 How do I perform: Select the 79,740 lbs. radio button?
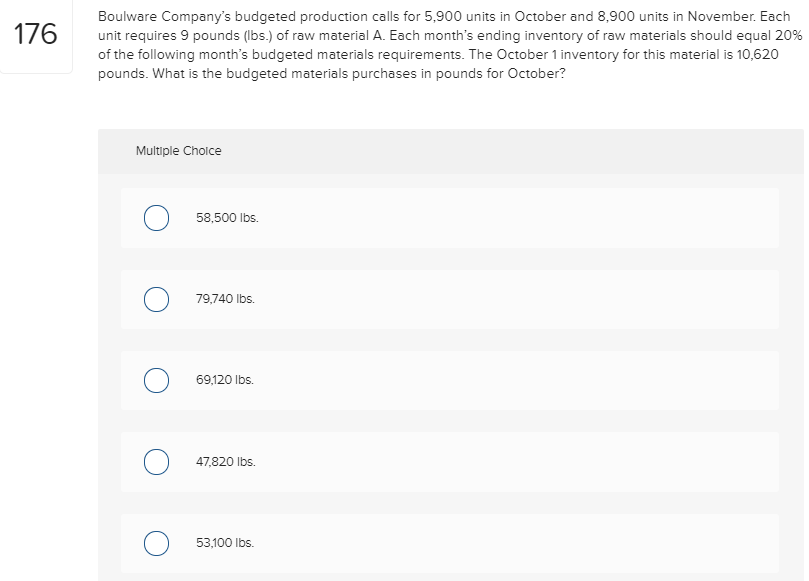click(x=156, y=298)
